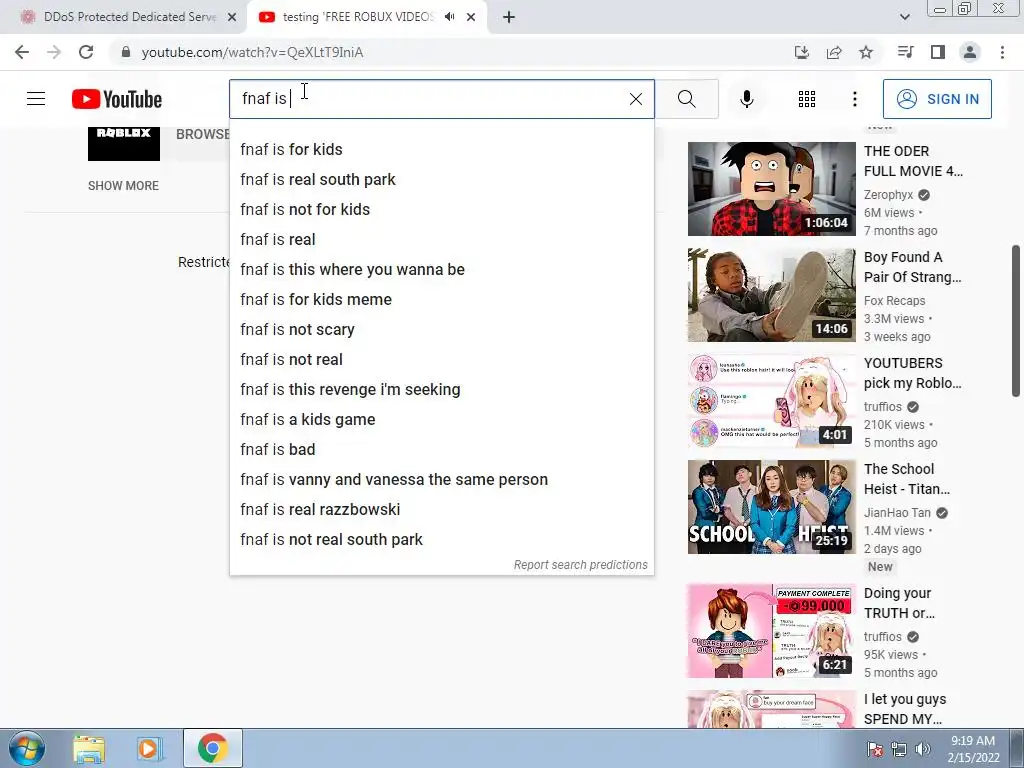The height and width of the screenshot is (768, 1024).
Task: Open the media controls icon in Chrome
Action: (905, 52)
